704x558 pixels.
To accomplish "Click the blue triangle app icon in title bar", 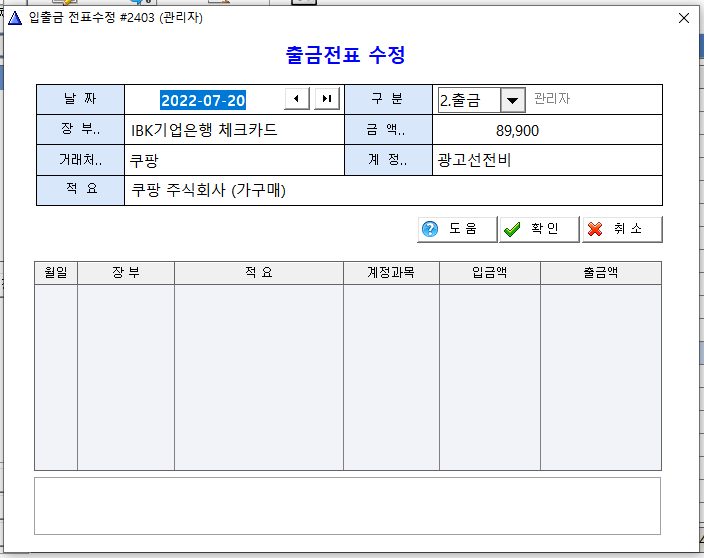I will [x=15, y=18].
